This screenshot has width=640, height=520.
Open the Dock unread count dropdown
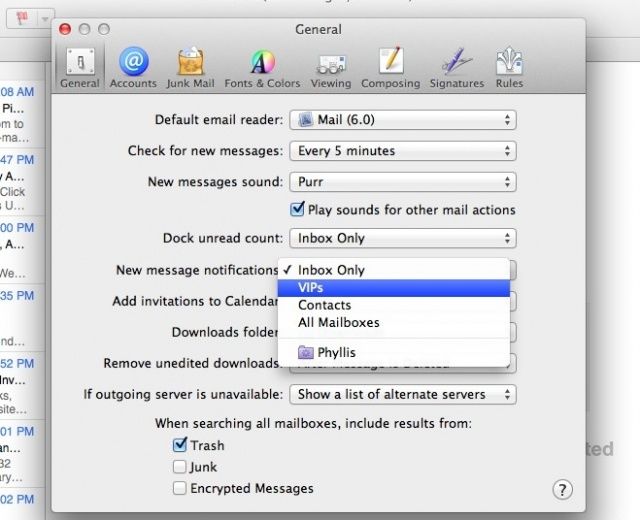403,238
